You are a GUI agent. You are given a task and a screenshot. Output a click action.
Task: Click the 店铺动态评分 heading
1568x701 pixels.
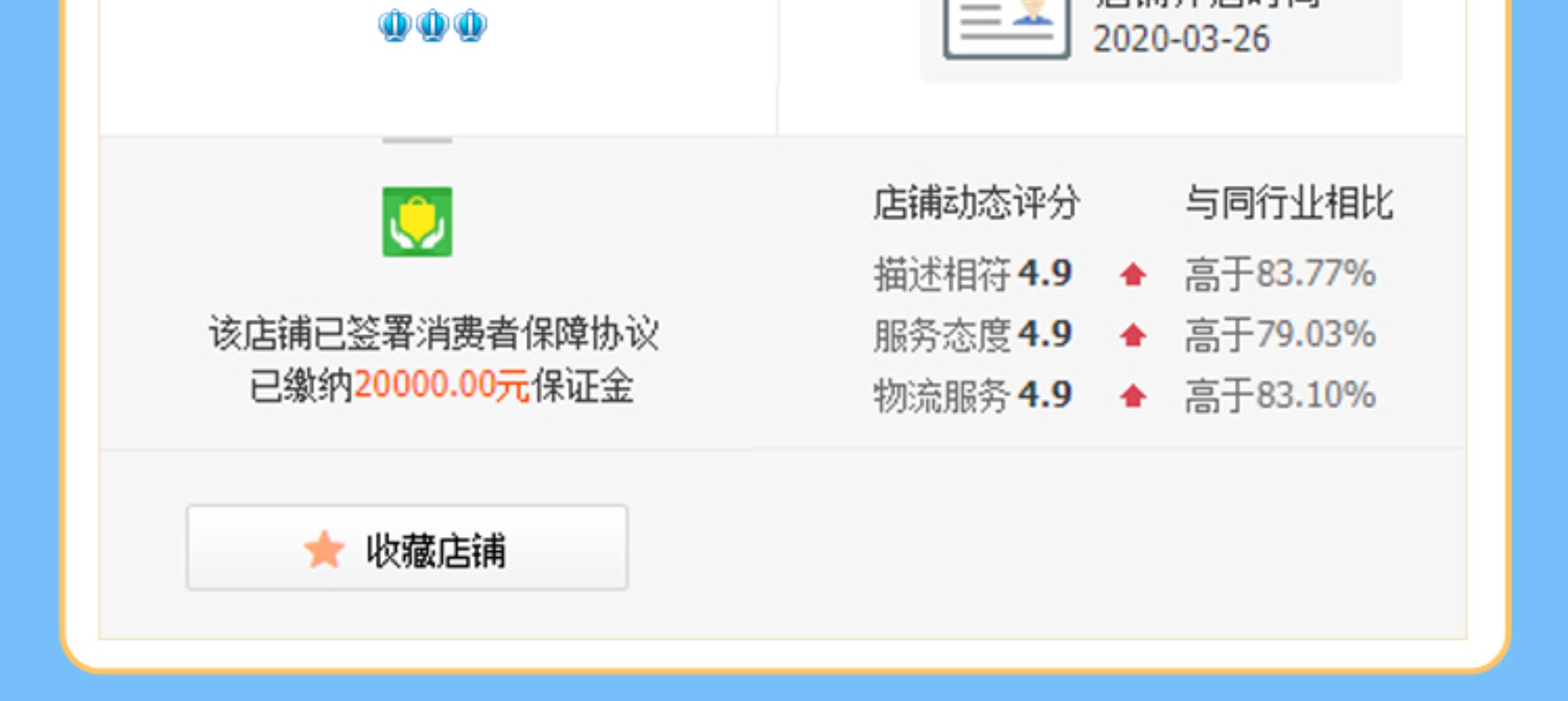(977, 203)
